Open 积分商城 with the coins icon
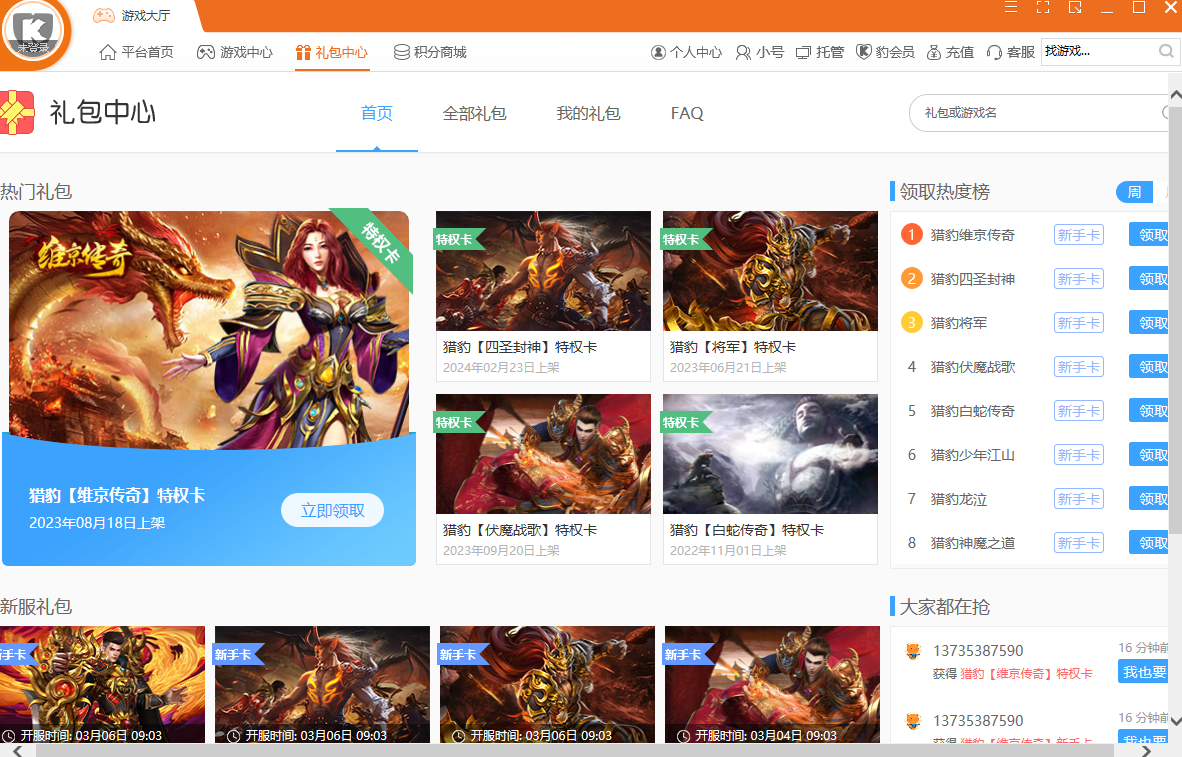 click(402, 52)
